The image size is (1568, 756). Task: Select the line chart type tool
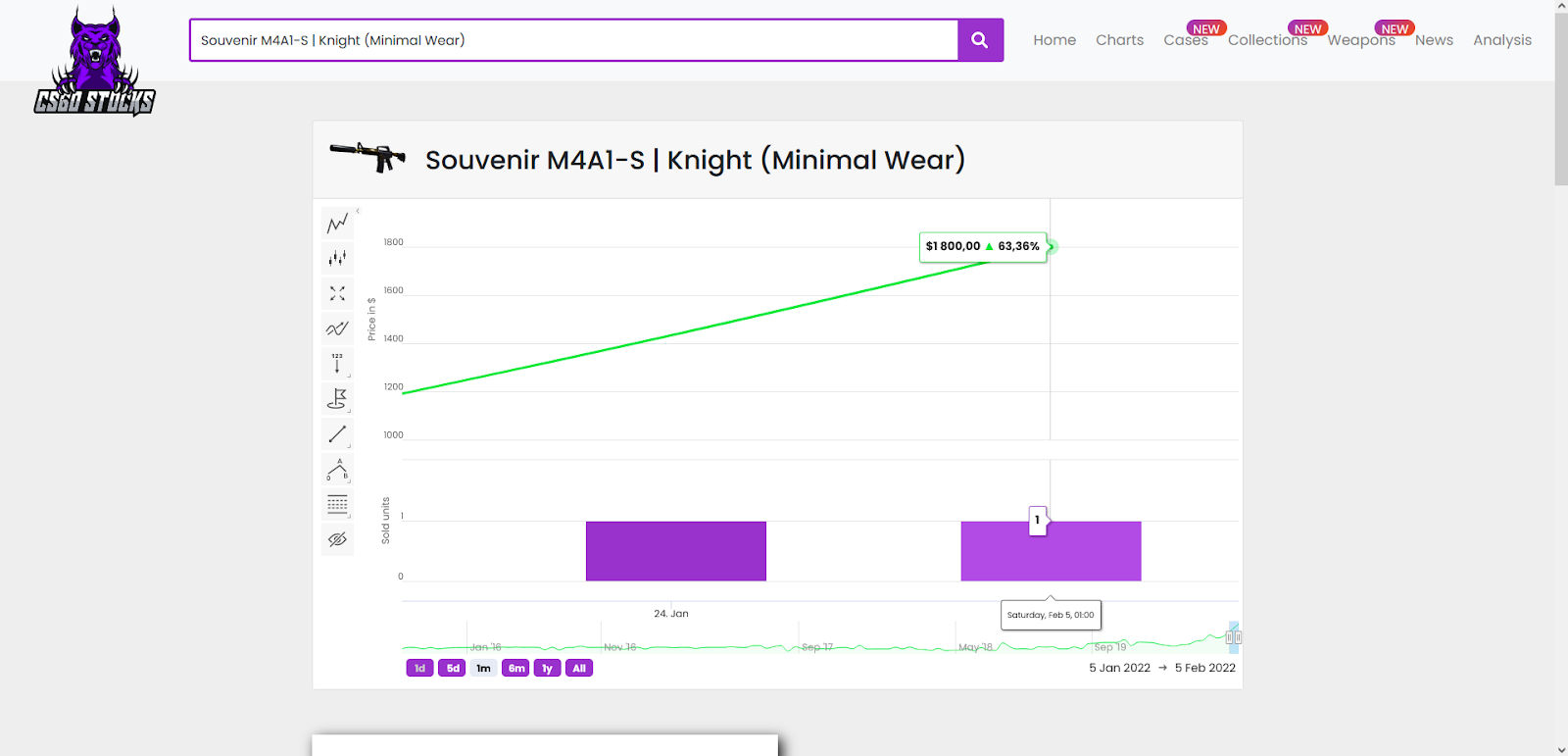[337, 224]
